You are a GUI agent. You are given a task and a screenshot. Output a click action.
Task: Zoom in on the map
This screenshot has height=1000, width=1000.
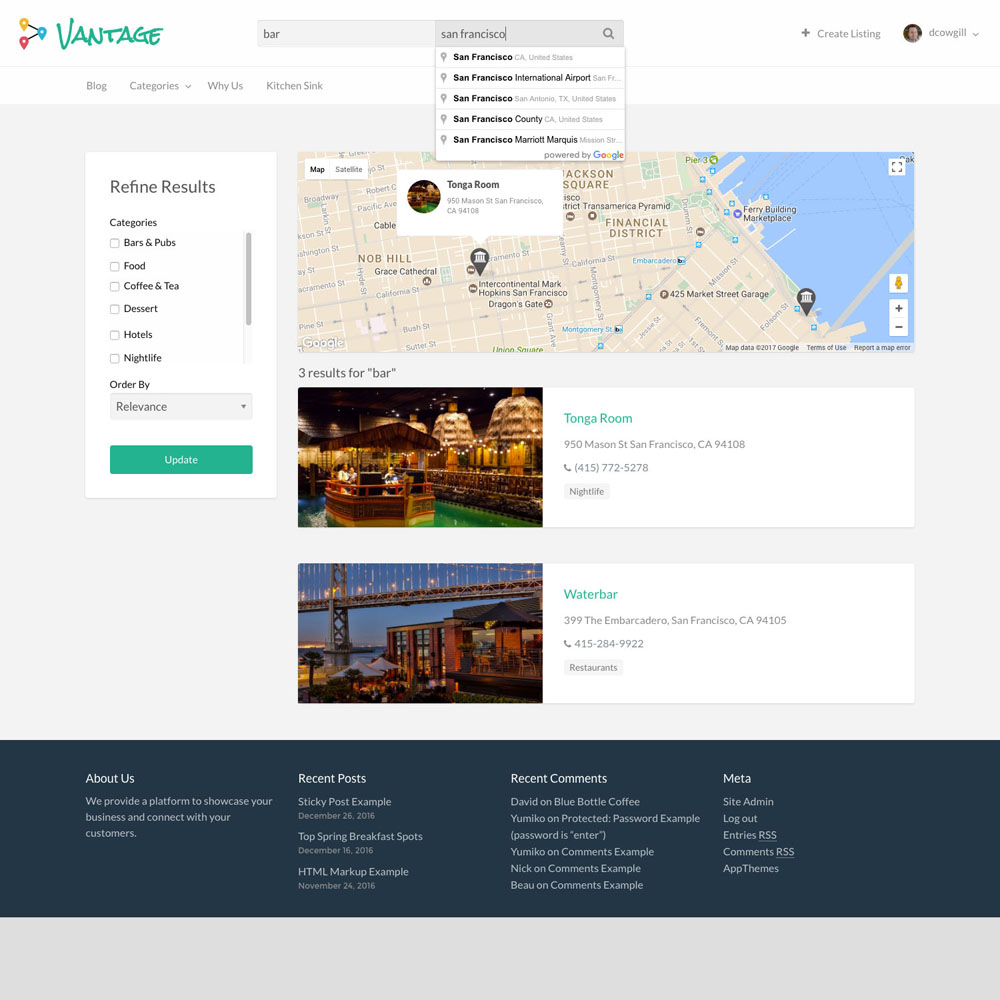point(898,309)
